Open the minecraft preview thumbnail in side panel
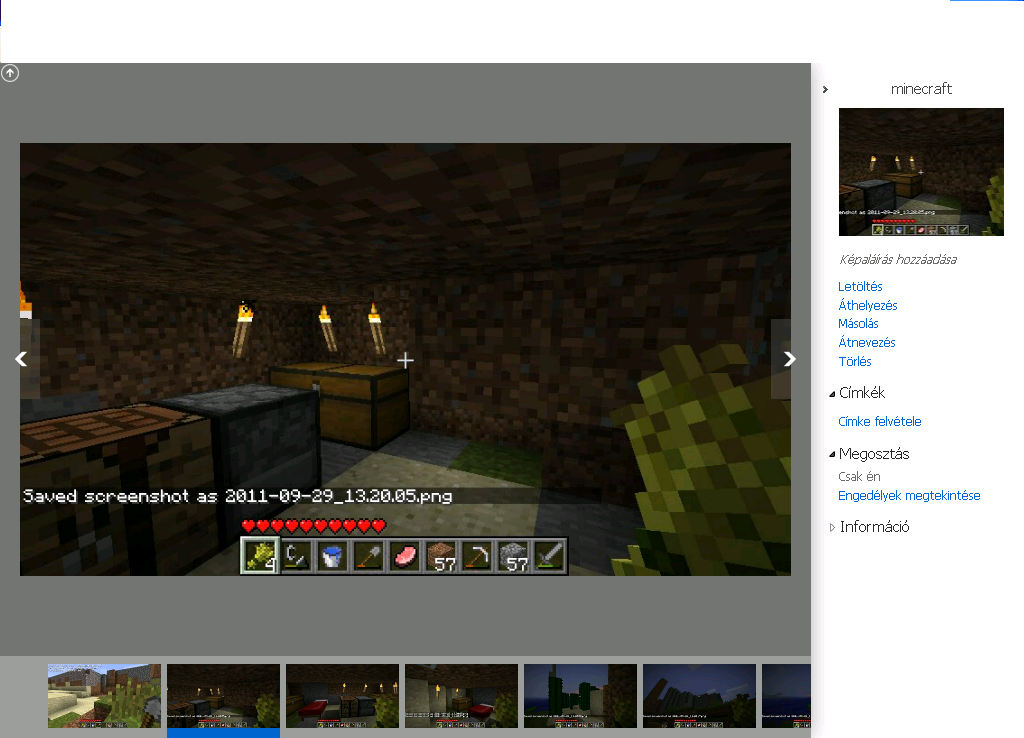 (921, 172)
